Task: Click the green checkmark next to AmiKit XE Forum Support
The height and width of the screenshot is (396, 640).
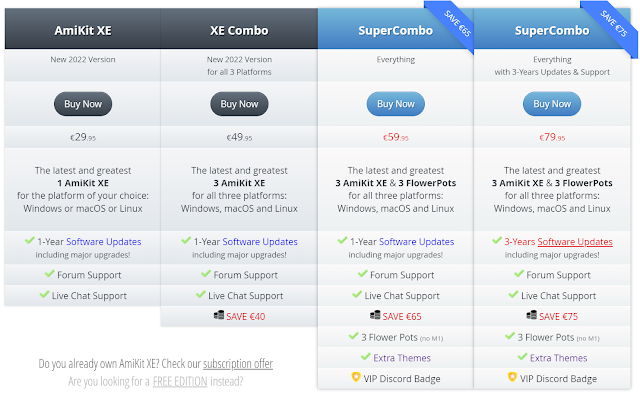Action: point(49,274)
